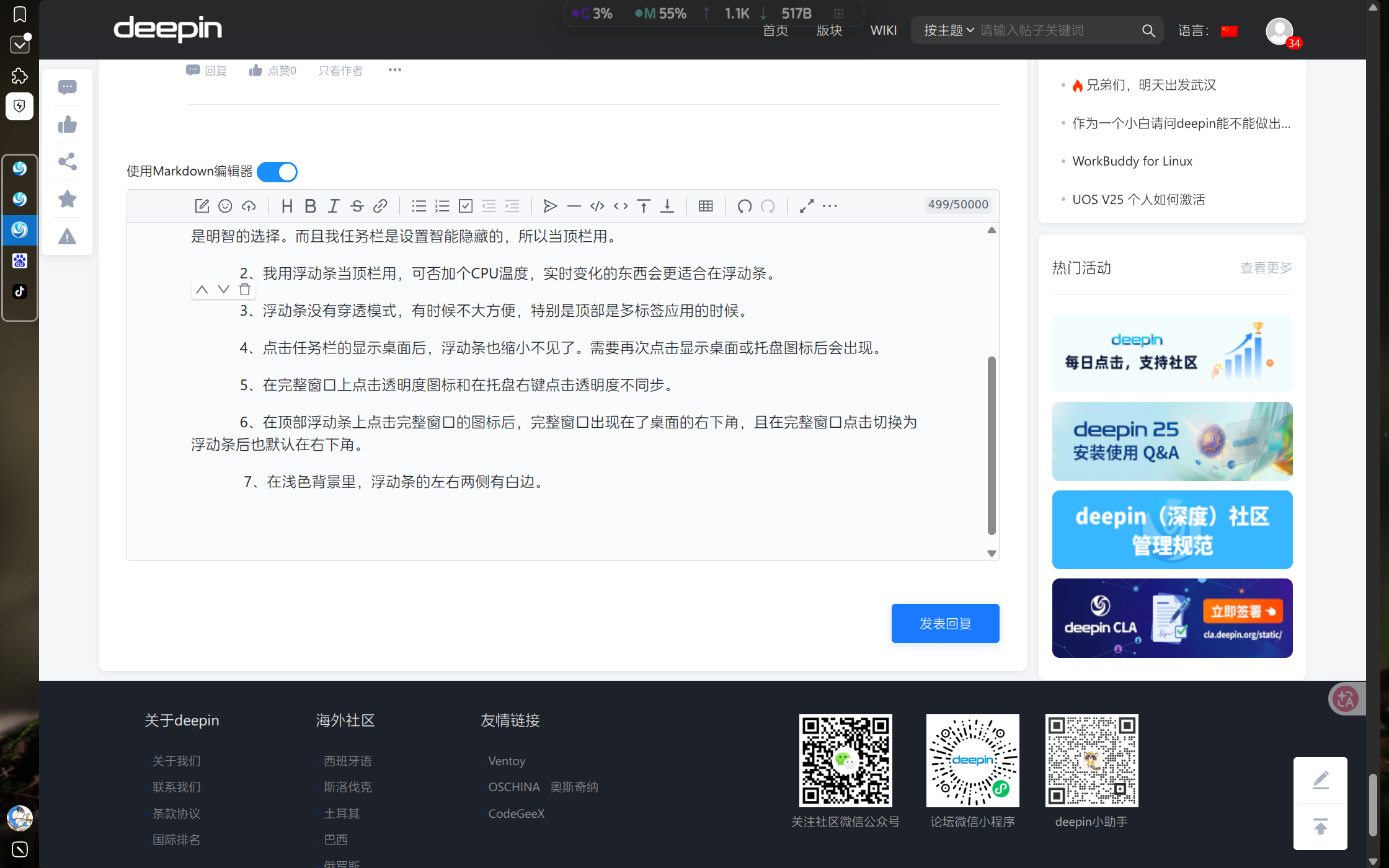This screenshot has height=868, width=1389.
Task: Apply heading format with H icon
Action: point(286,206)
